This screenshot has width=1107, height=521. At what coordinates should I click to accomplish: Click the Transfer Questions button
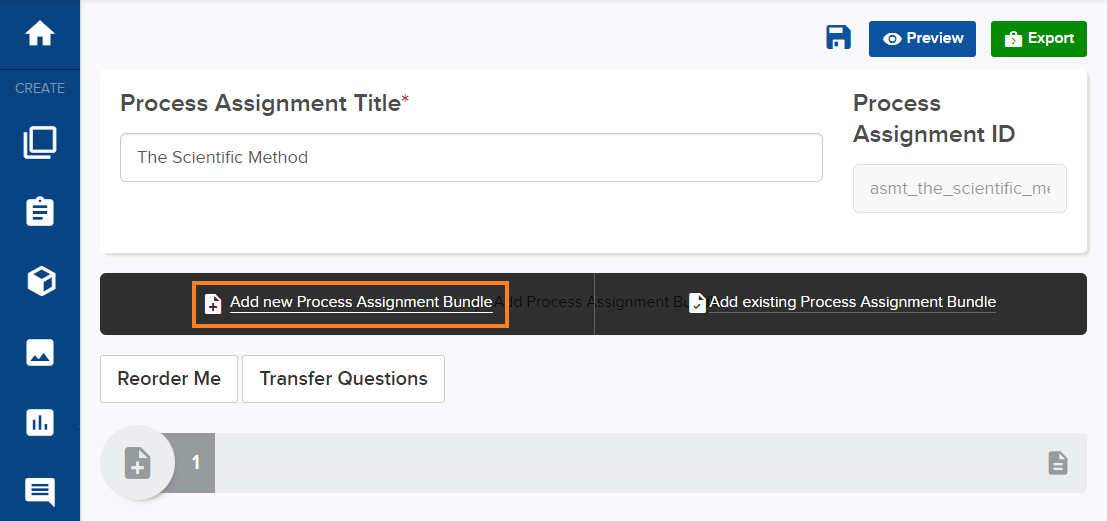click(343, 379)
